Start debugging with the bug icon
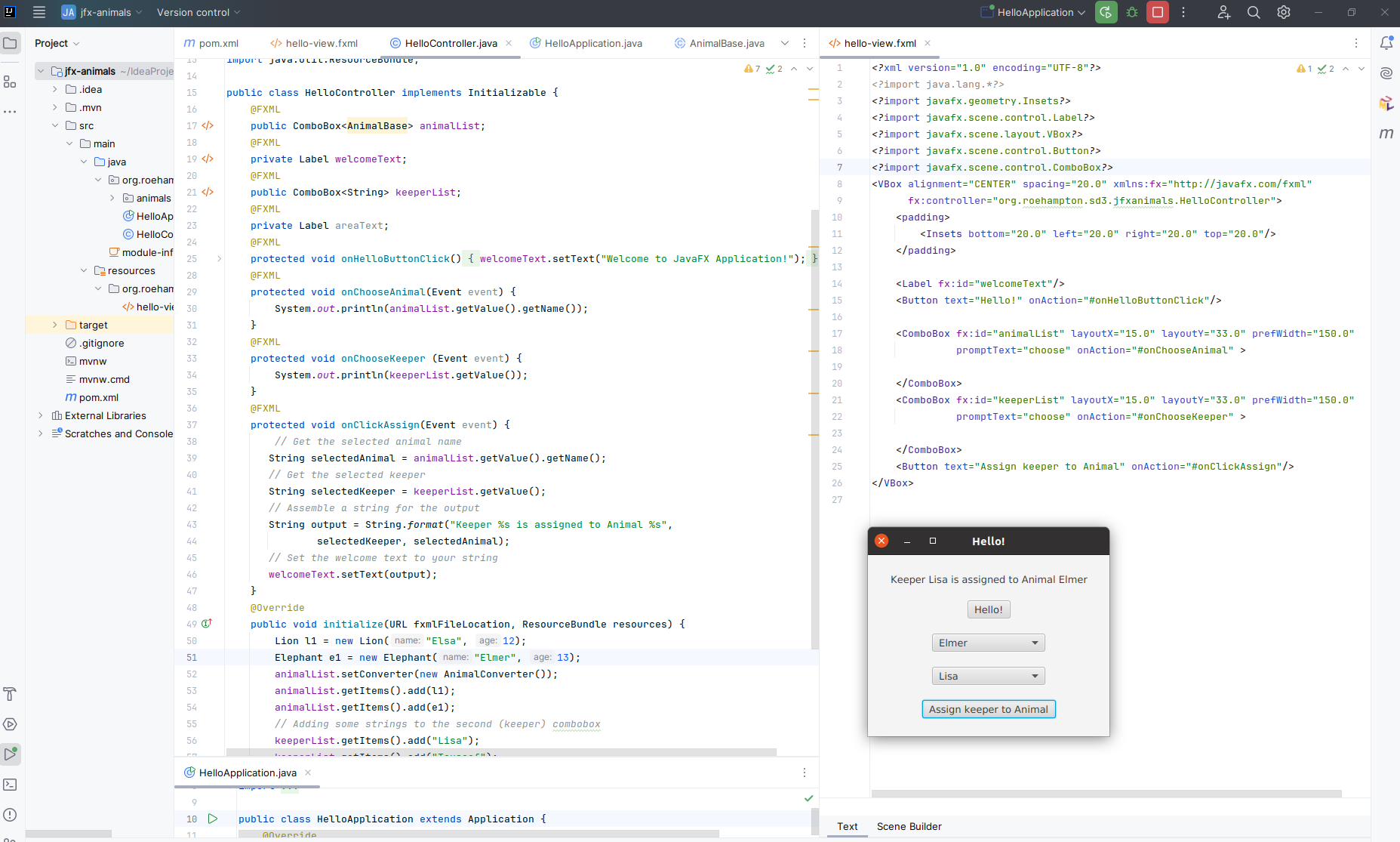This screenshot has height=842, width=1400. pos(1132,12)
